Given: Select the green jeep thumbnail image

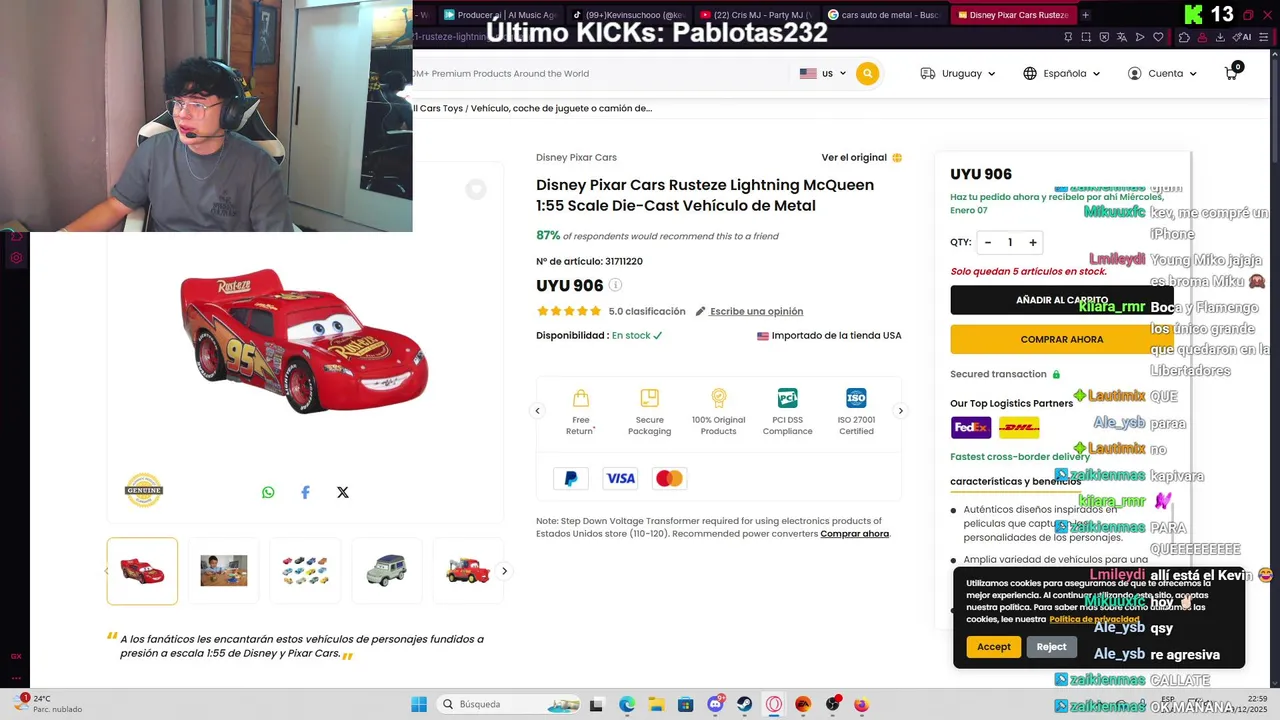Looking at the screenshot, I should (387, 571).
